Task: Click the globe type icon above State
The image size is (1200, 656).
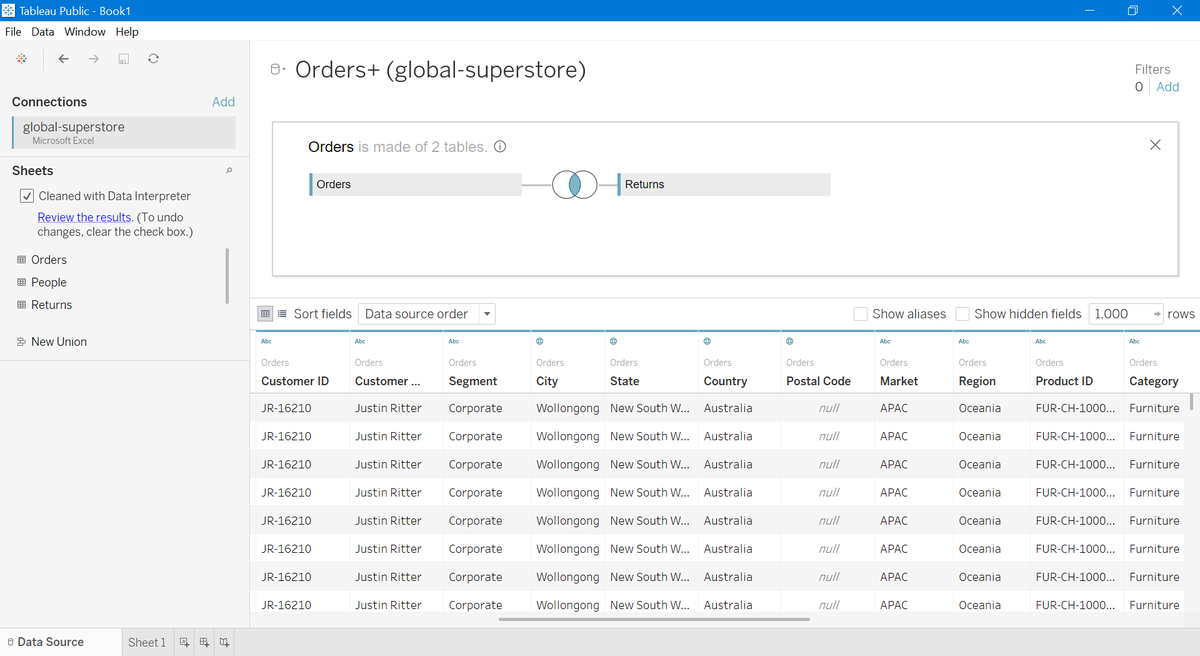Action: [614, 342]
